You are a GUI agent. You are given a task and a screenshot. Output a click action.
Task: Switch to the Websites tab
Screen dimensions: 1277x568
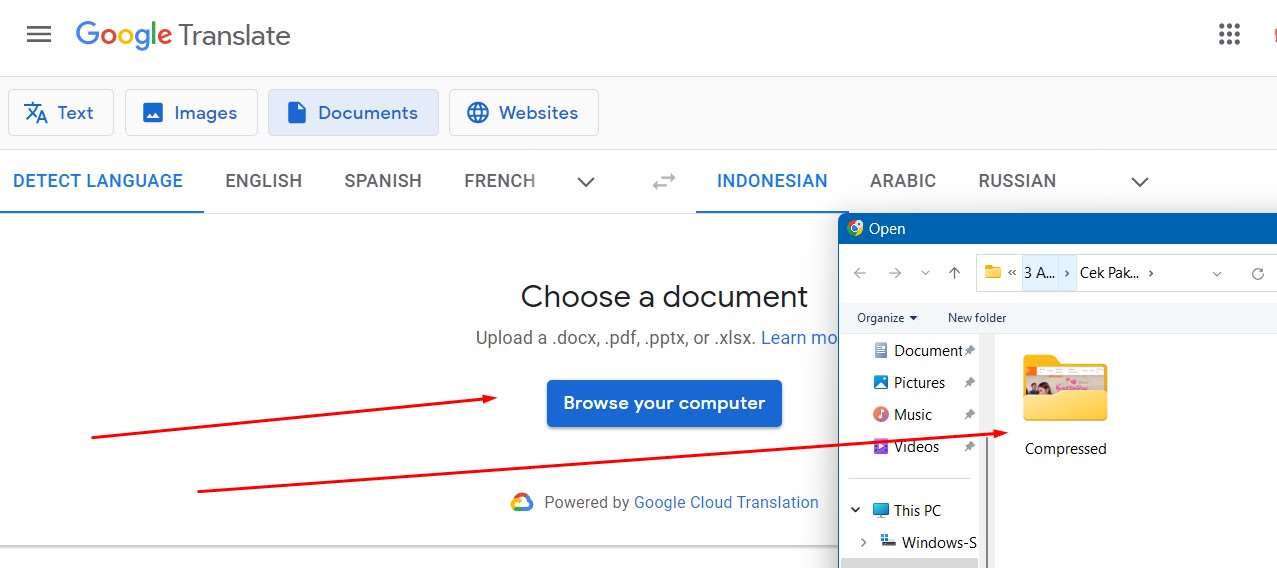523,113
